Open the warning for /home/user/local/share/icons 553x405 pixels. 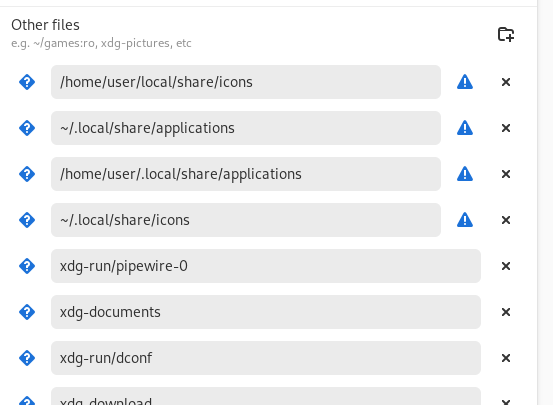(x=465, y=82)
